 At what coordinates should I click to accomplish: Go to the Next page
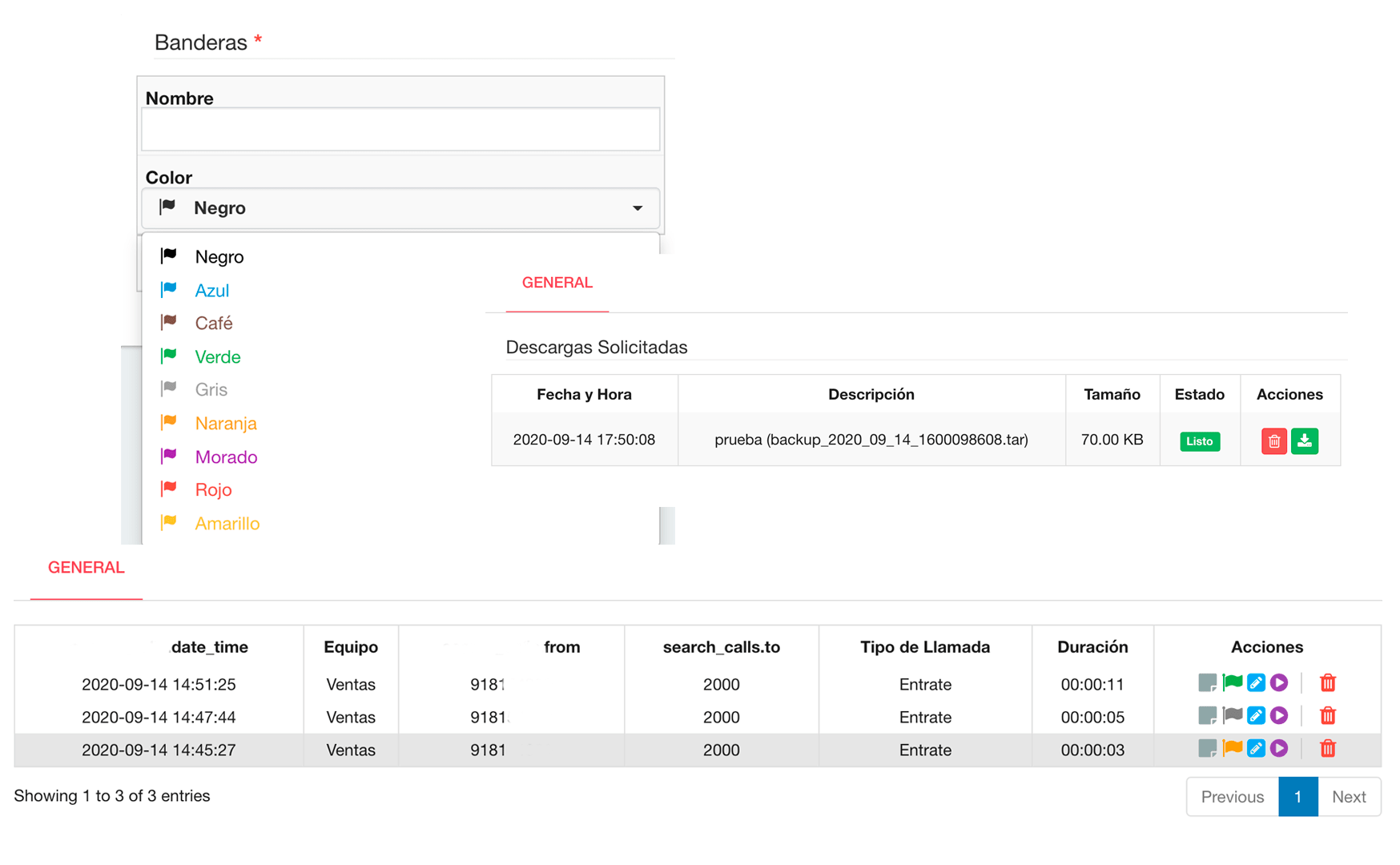click(x=1349, y=797)
